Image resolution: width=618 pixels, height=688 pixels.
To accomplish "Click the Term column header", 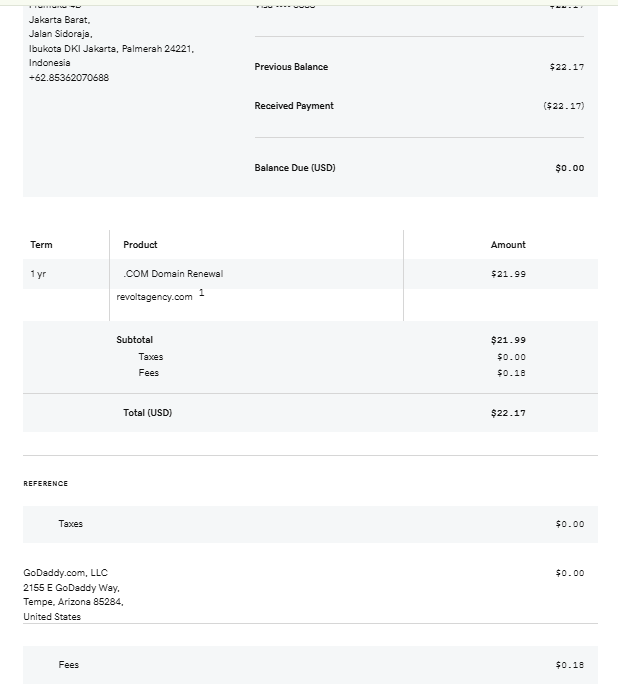I will (x=41, y=245).
